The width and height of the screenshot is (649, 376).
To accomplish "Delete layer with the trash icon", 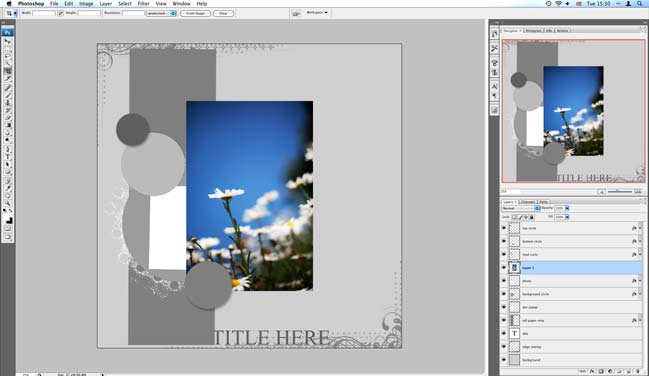I will (638, 371).
